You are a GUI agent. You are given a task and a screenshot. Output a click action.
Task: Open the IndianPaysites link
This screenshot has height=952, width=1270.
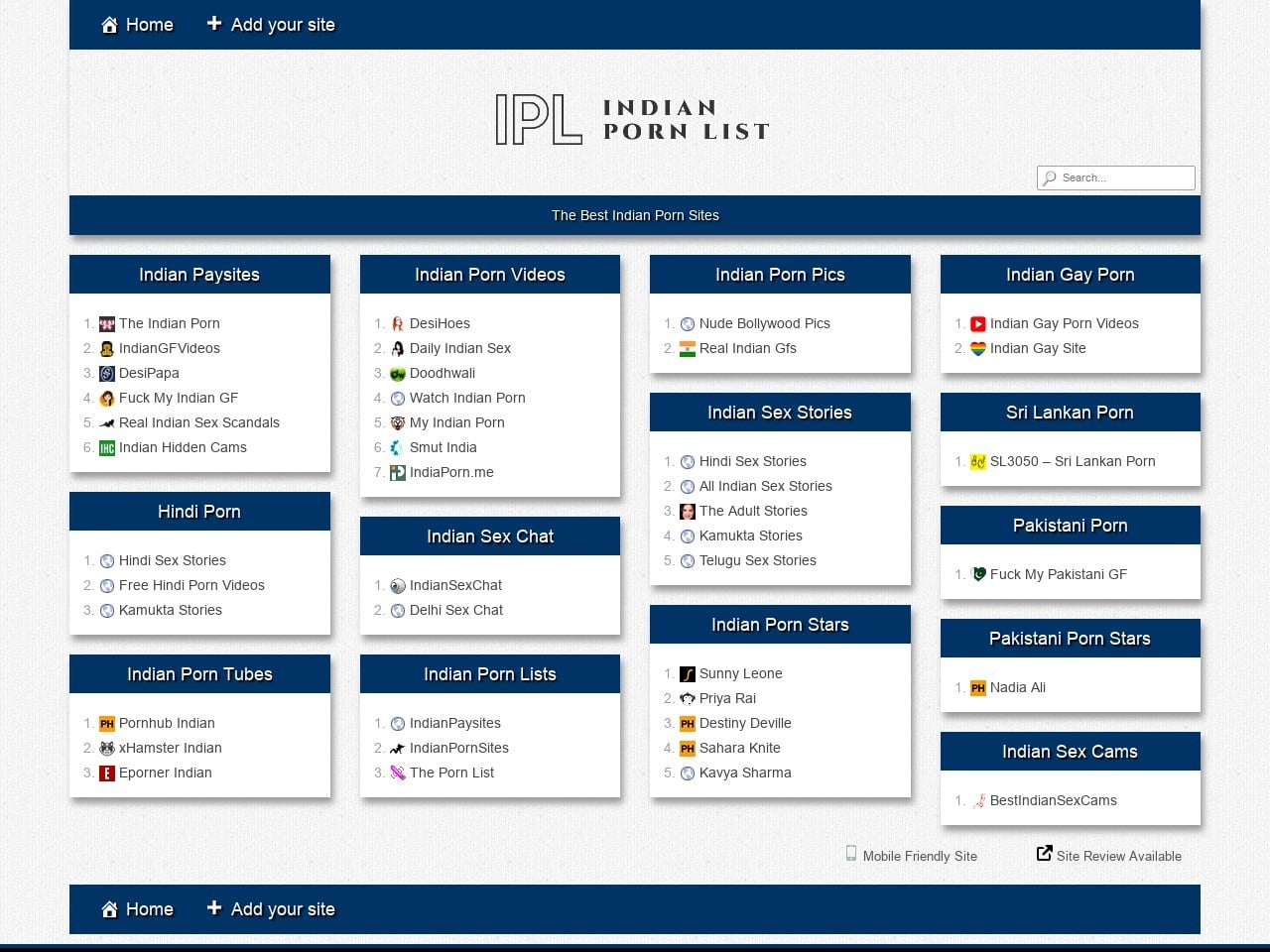click(x=455, y=724)
